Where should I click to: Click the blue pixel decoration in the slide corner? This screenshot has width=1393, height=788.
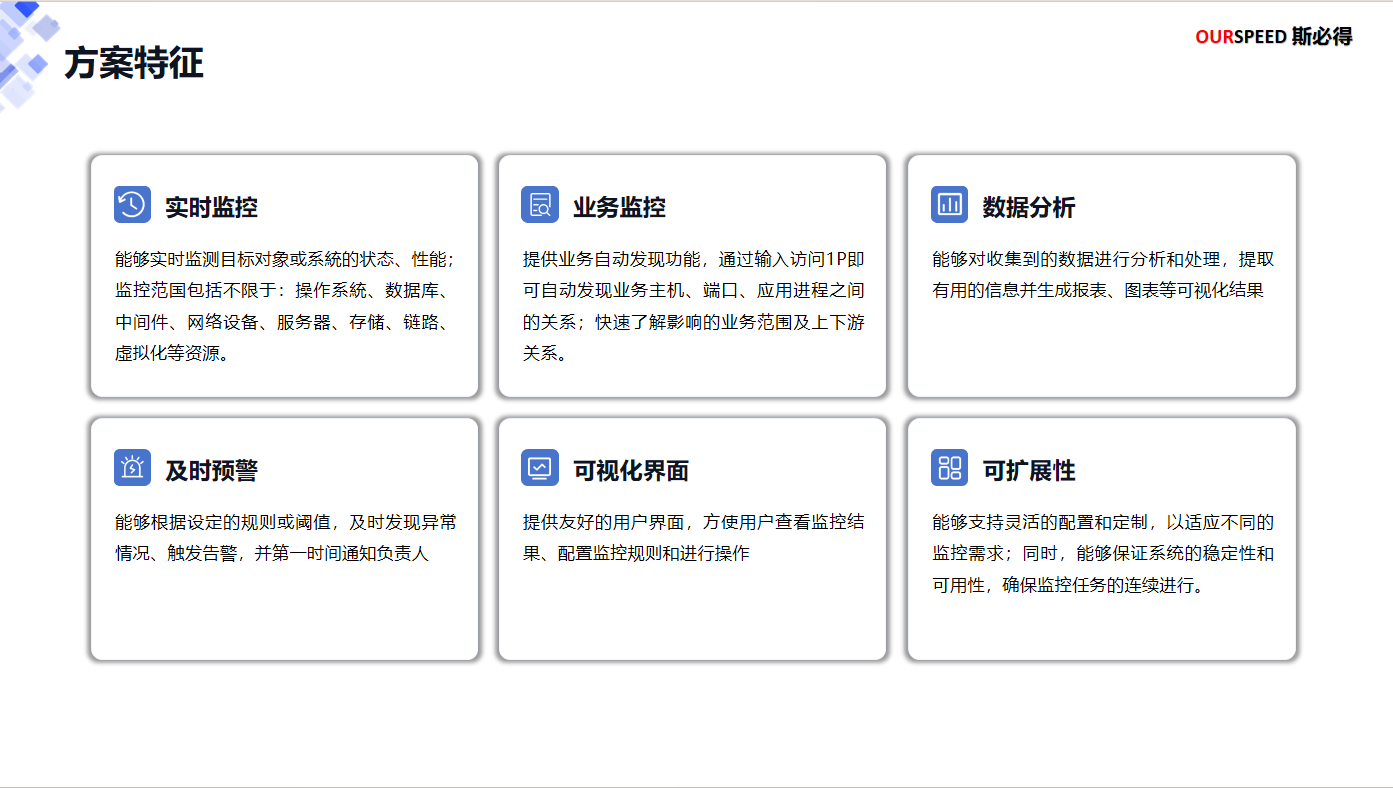click(x=26, y=50)
